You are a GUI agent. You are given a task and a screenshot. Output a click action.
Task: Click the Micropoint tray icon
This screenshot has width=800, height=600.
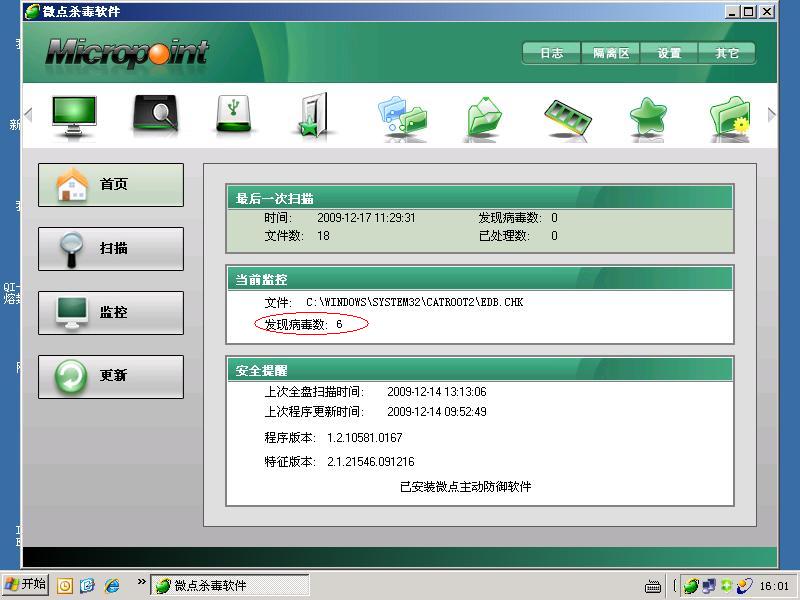pos(691,586)
